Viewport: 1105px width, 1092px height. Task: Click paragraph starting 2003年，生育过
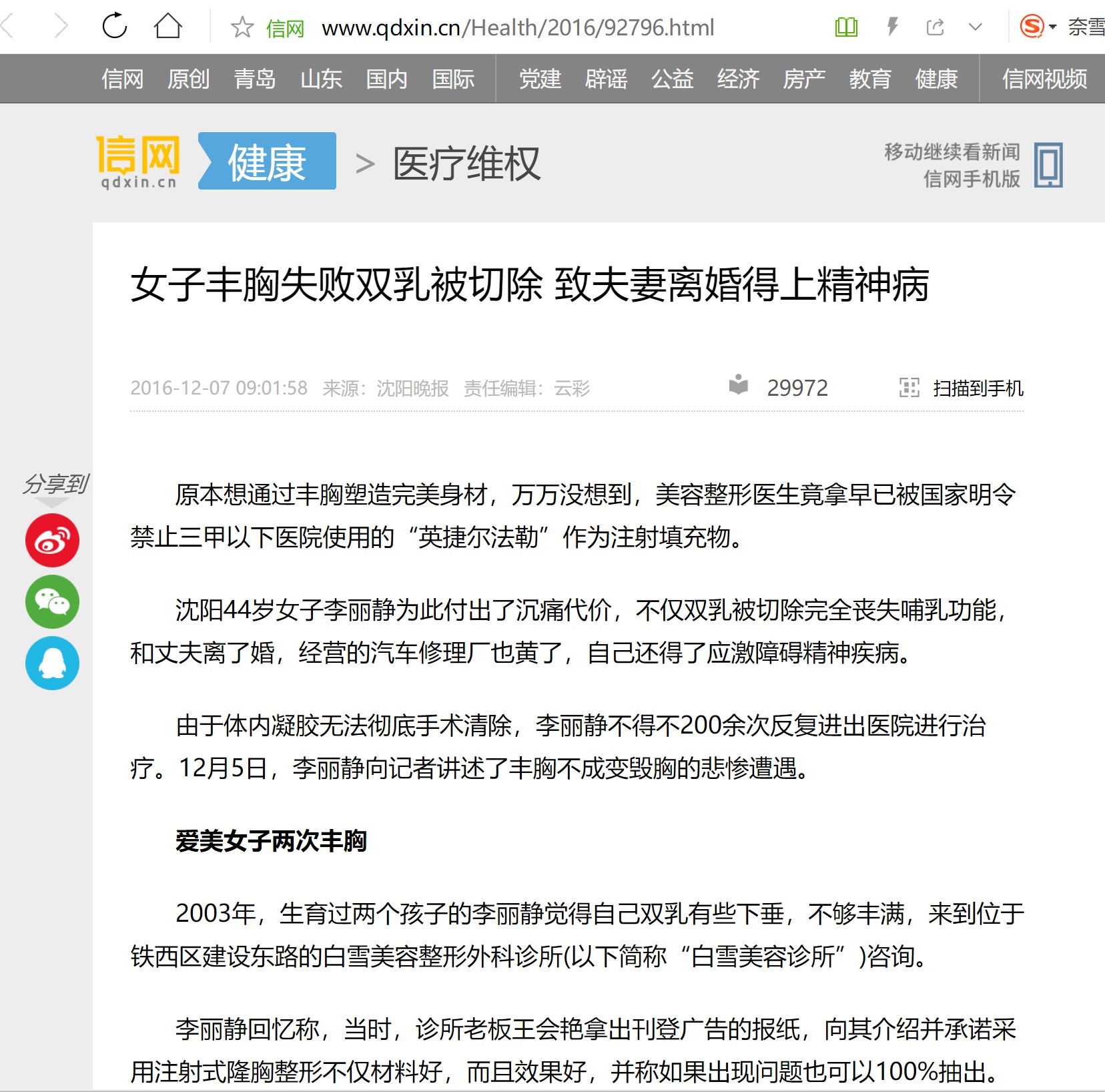pos(577,934)
